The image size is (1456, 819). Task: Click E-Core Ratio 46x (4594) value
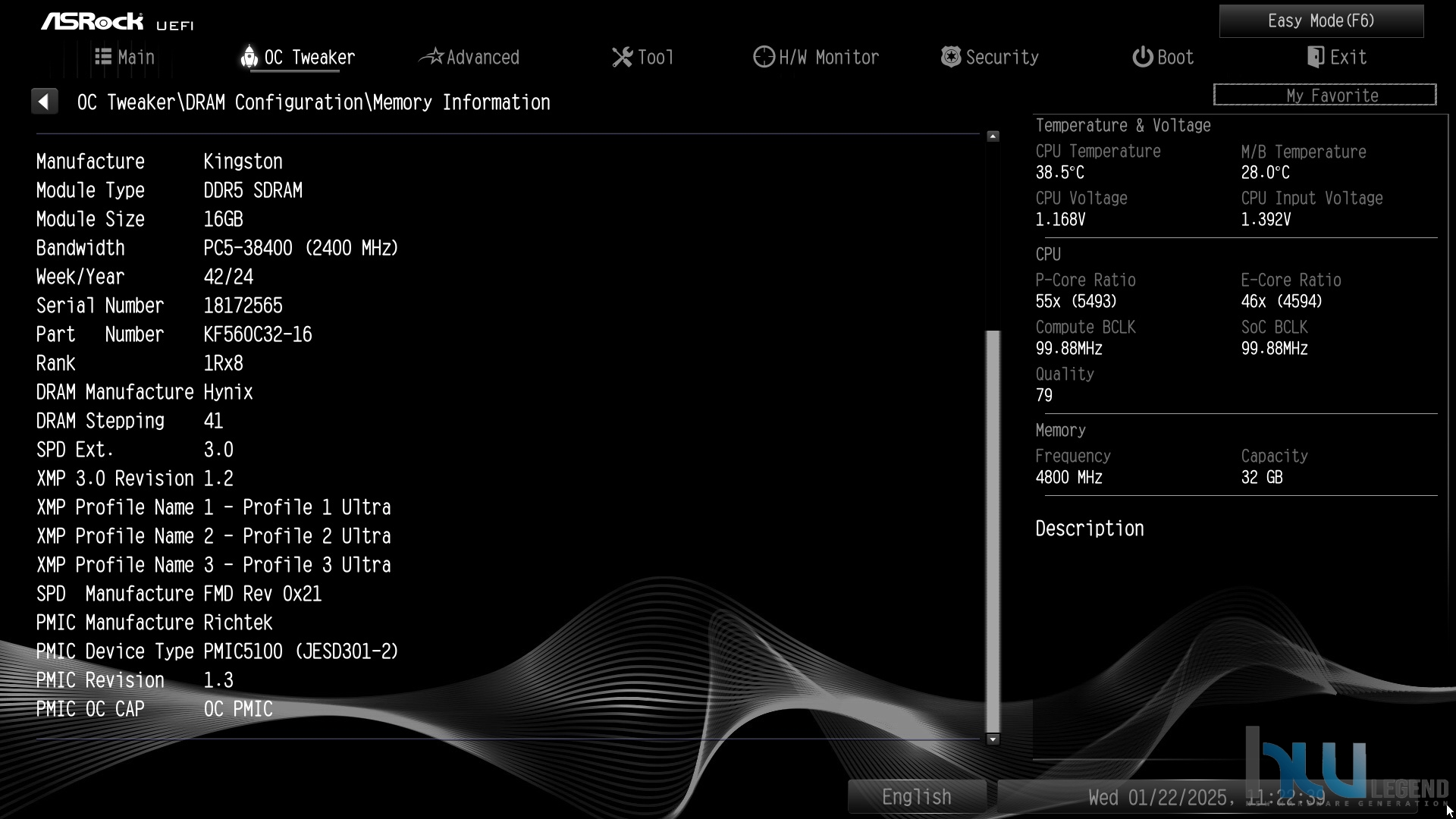(x=1282, y=302)
